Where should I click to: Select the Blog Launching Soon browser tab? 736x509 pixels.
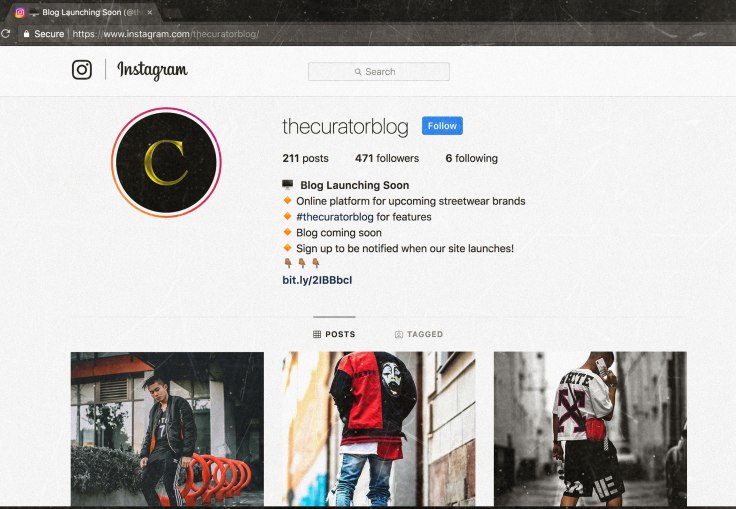pos(82,13)
